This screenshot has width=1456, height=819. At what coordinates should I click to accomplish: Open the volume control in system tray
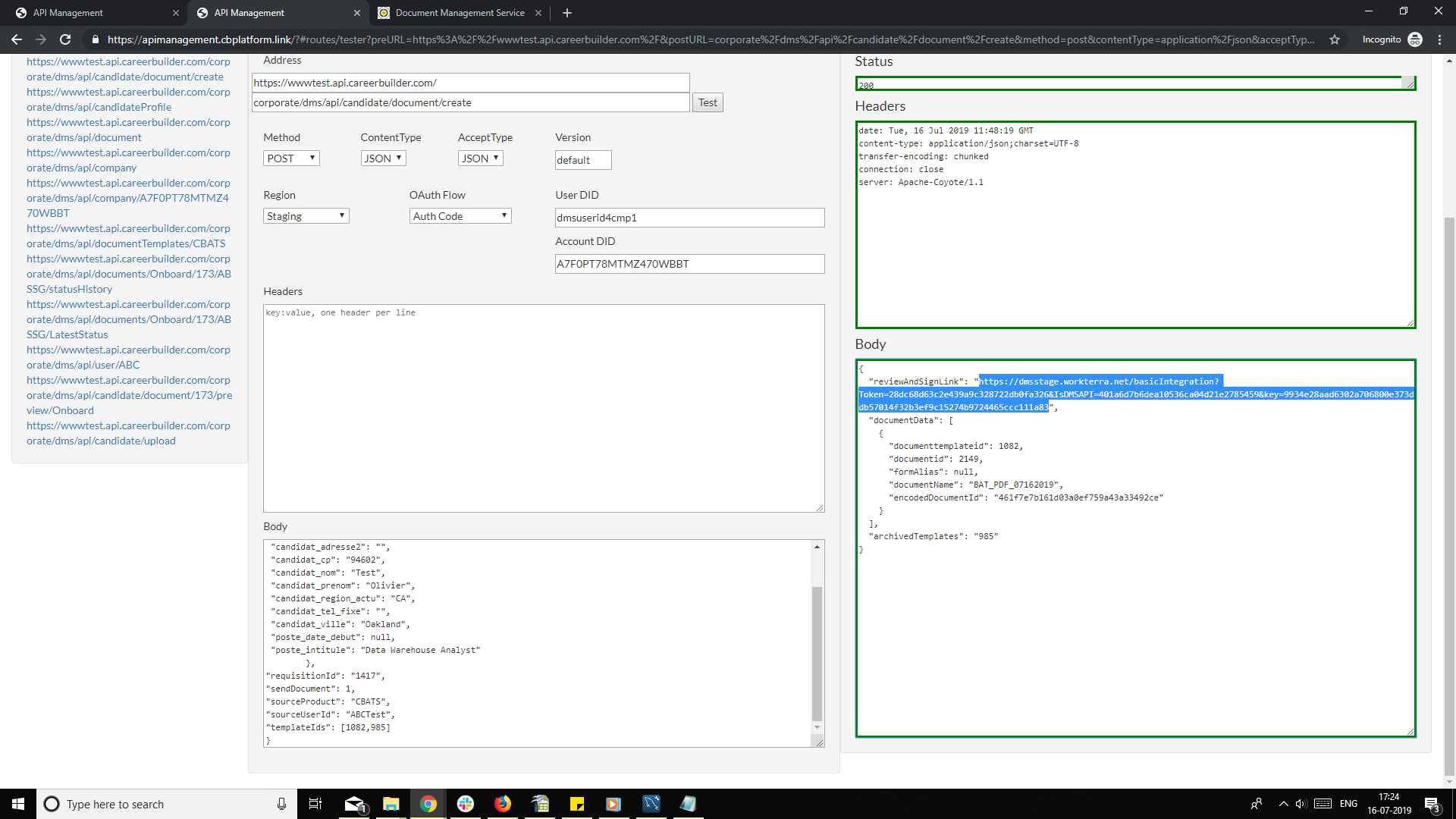1301,804
